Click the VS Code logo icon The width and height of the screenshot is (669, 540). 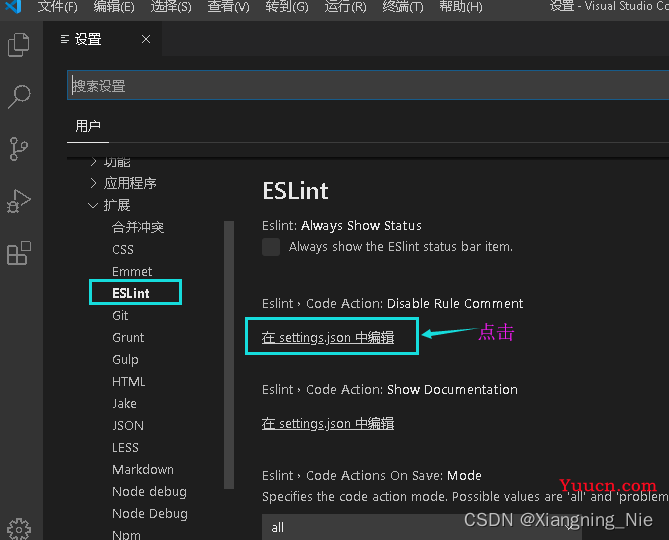(13, 6)
